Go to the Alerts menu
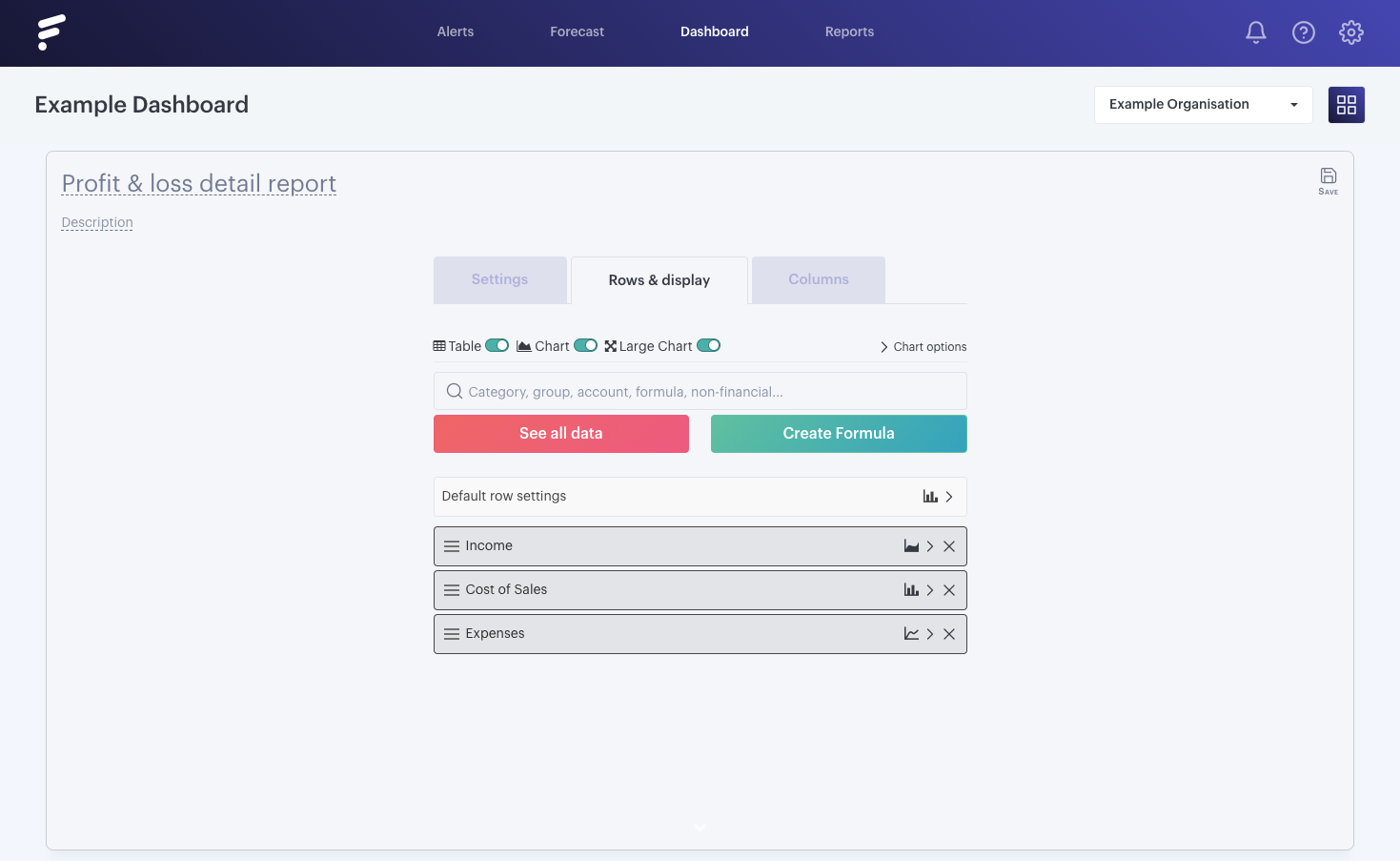This screenshot has height=861, width=1400. pos(456,31)
